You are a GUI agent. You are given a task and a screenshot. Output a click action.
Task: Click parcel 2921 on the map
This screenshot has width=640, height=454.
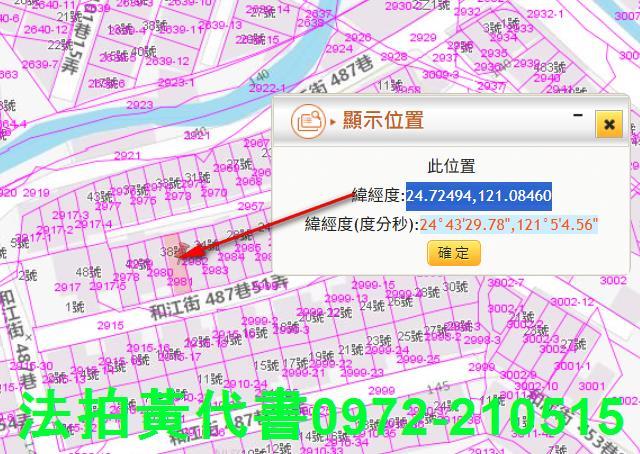click(126, 157)
